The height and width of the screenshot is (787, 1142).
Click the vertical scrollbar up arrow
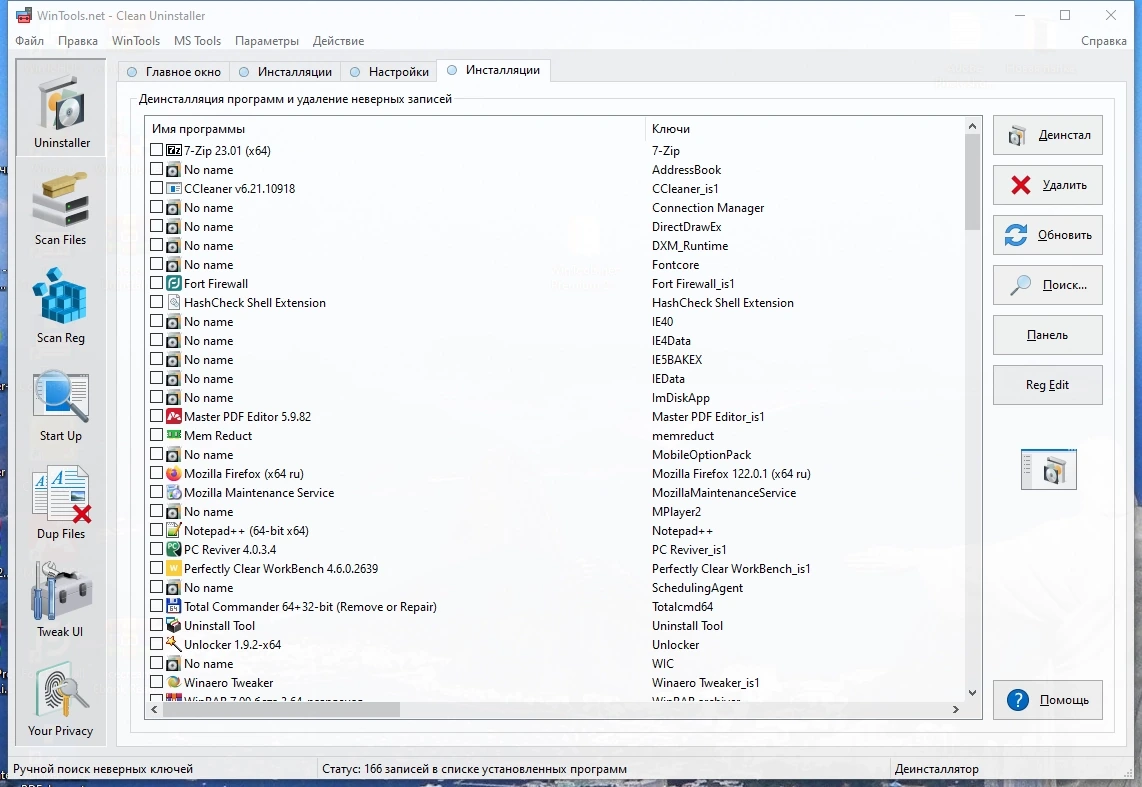(972, 126)
